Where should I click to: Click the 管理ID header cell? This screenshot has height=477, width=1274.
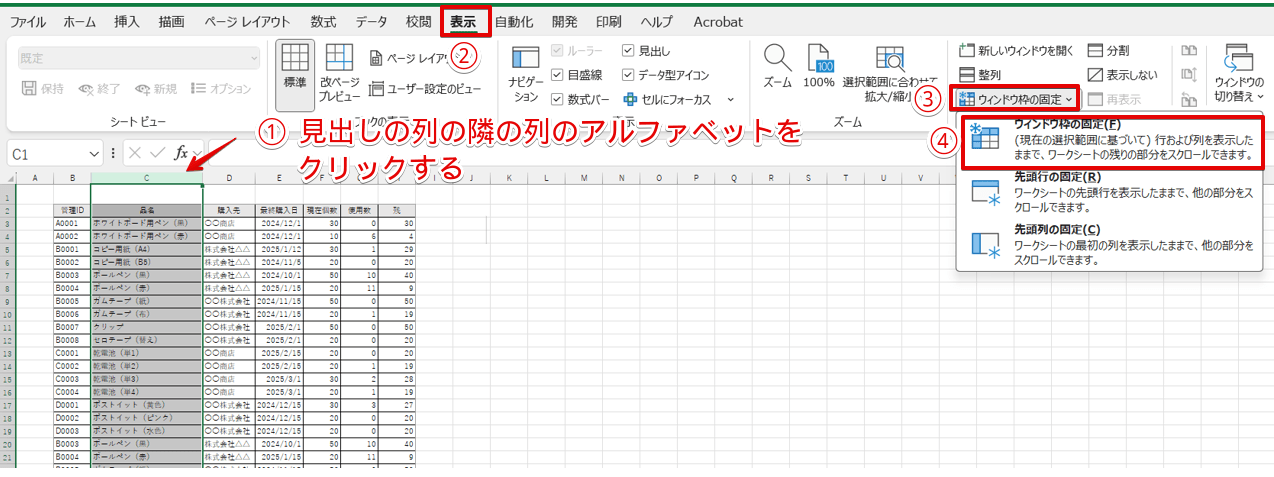[x=72, y=211]
